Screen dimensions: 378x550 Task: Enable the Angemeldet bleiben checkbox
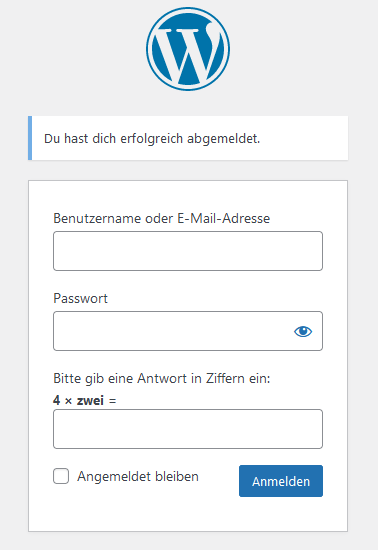(61, 476)
